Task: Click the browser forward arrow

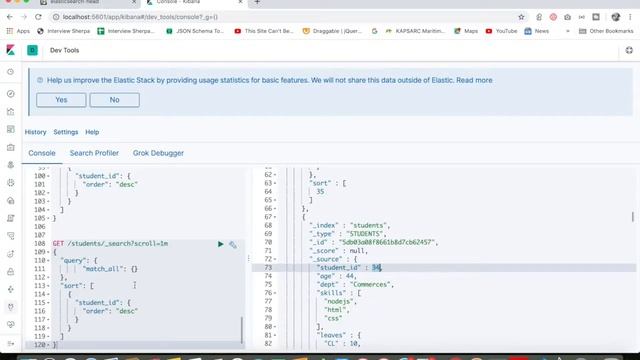Action: 24,17
